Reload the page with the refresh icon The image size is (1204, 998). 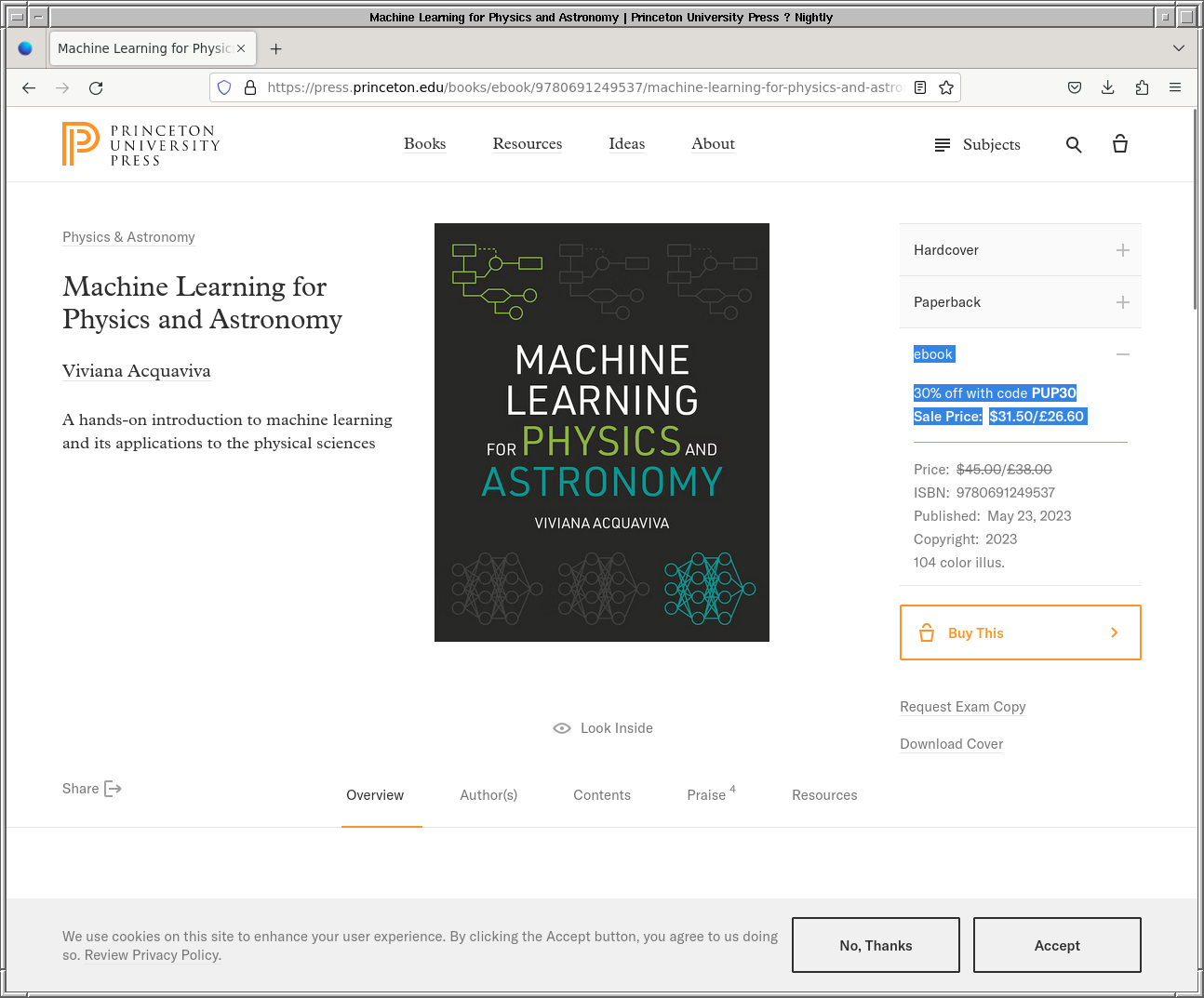pyautogui.click(x=96, y=87)
